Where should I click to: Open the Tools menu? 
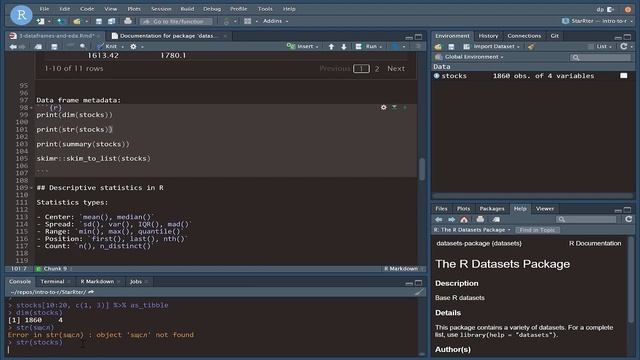coord(265,9)
